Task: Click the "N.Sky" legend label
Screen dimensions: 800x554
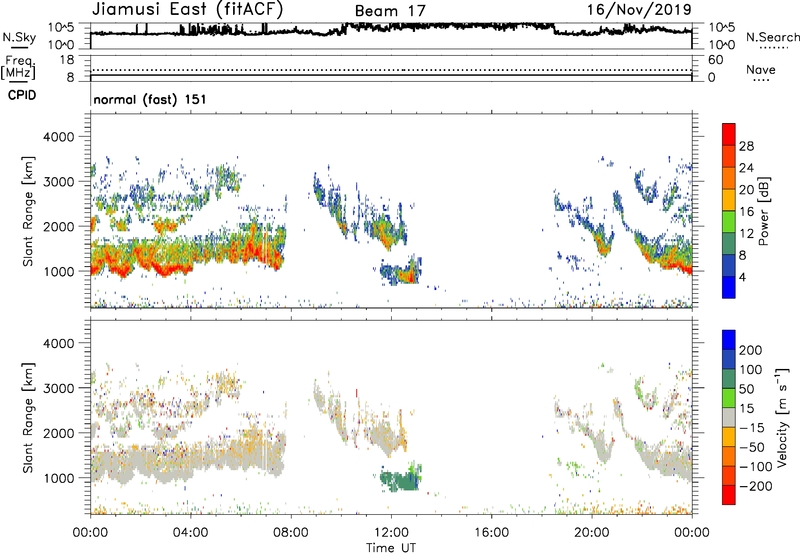Action: click(x=19, y=37)
